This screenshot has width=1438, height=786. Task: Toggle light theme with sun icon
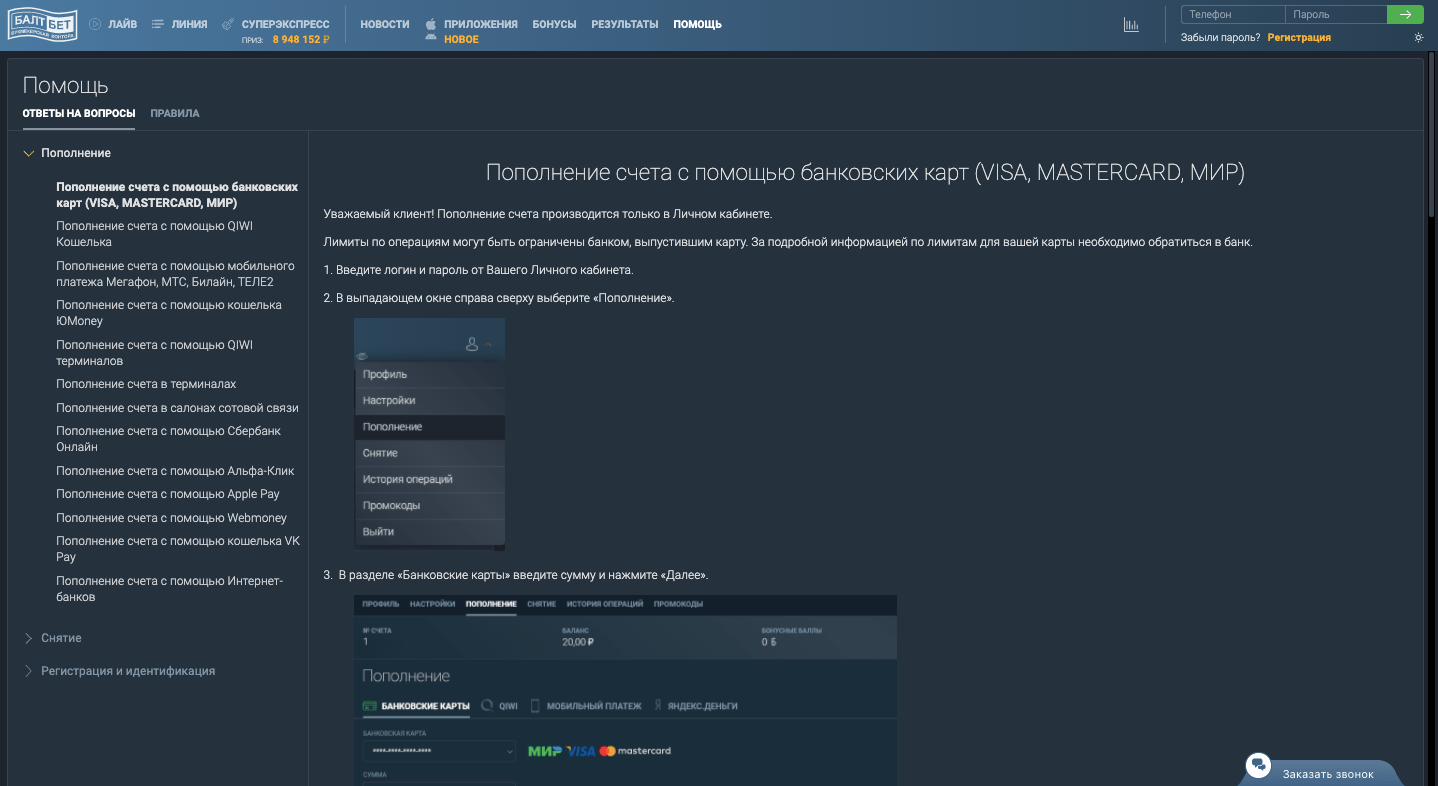(1418, 37)
